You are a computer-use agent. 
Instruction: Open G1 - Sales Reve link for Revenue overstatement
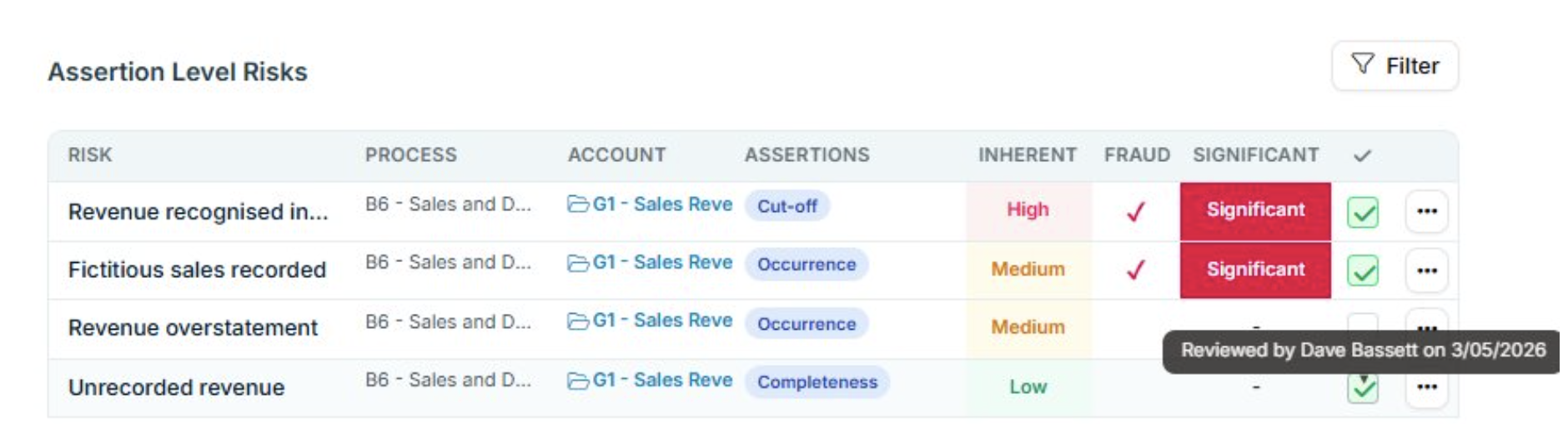point(662,321)
